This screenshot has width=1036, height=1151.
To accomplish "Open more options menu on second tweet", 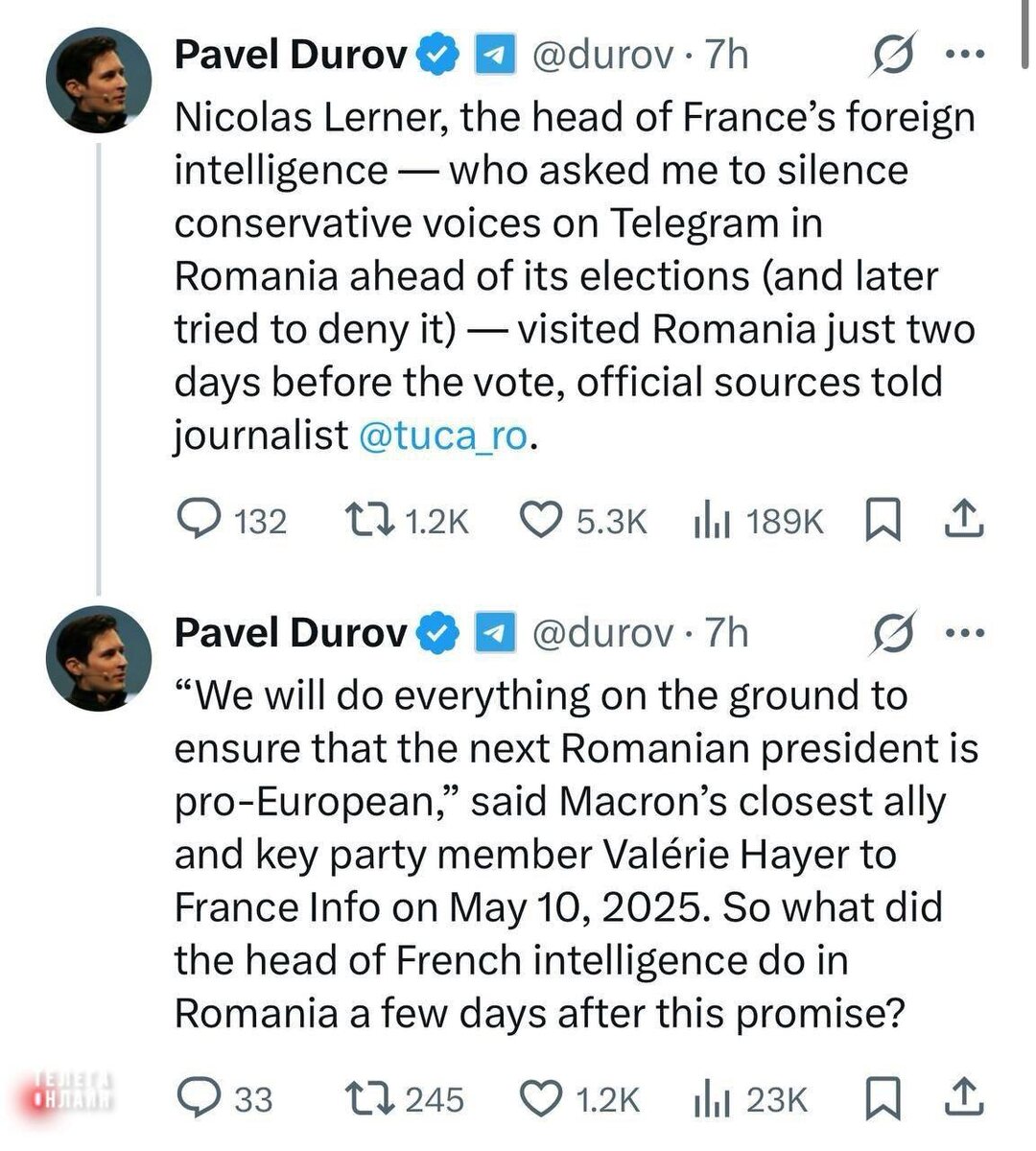I will [965, 632].
